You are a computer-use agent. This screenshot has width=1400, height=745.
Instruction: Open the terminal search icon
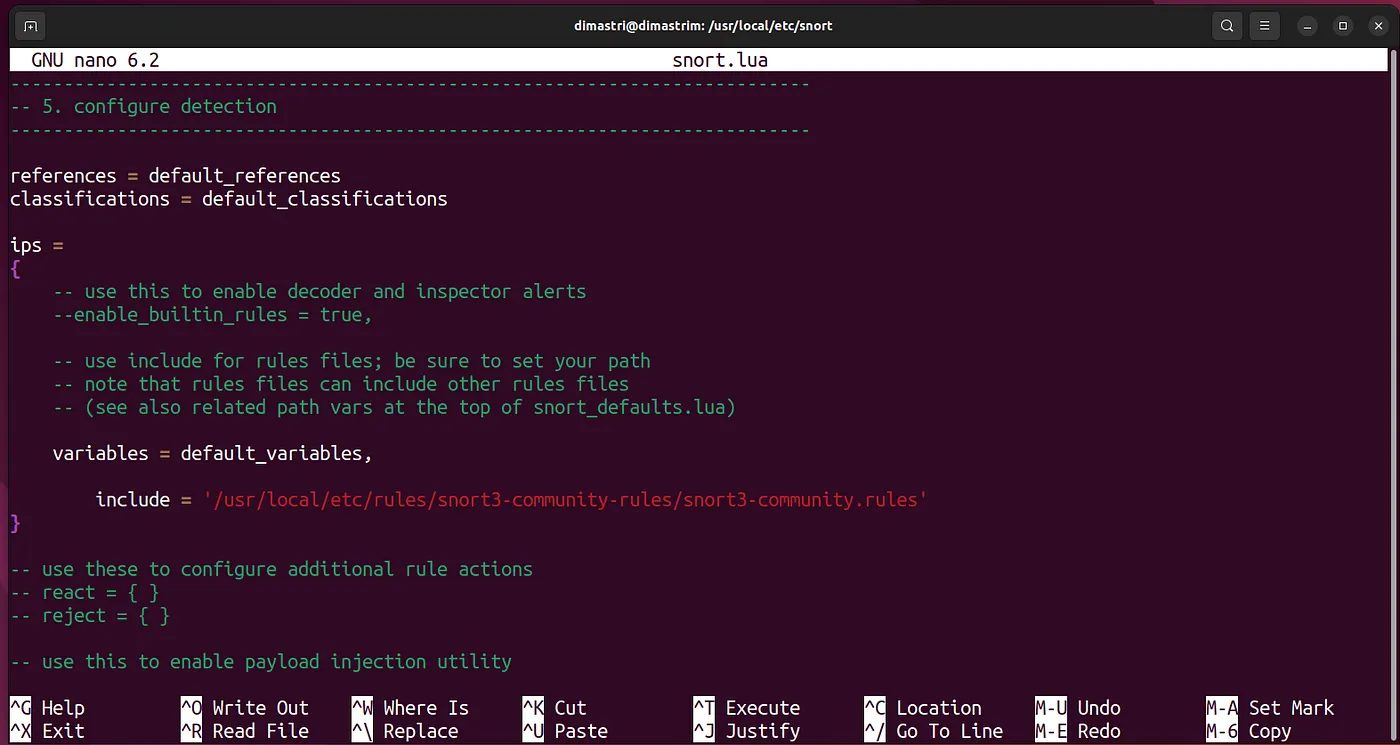pyautogui.click(x=1227, y=25)
